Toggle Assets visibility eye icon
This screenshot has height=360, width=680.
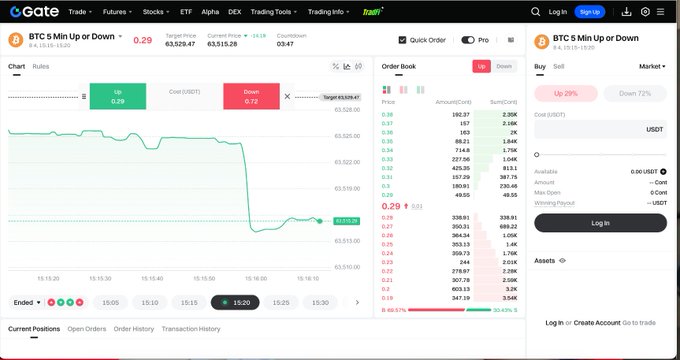click(x=562, y=261)
